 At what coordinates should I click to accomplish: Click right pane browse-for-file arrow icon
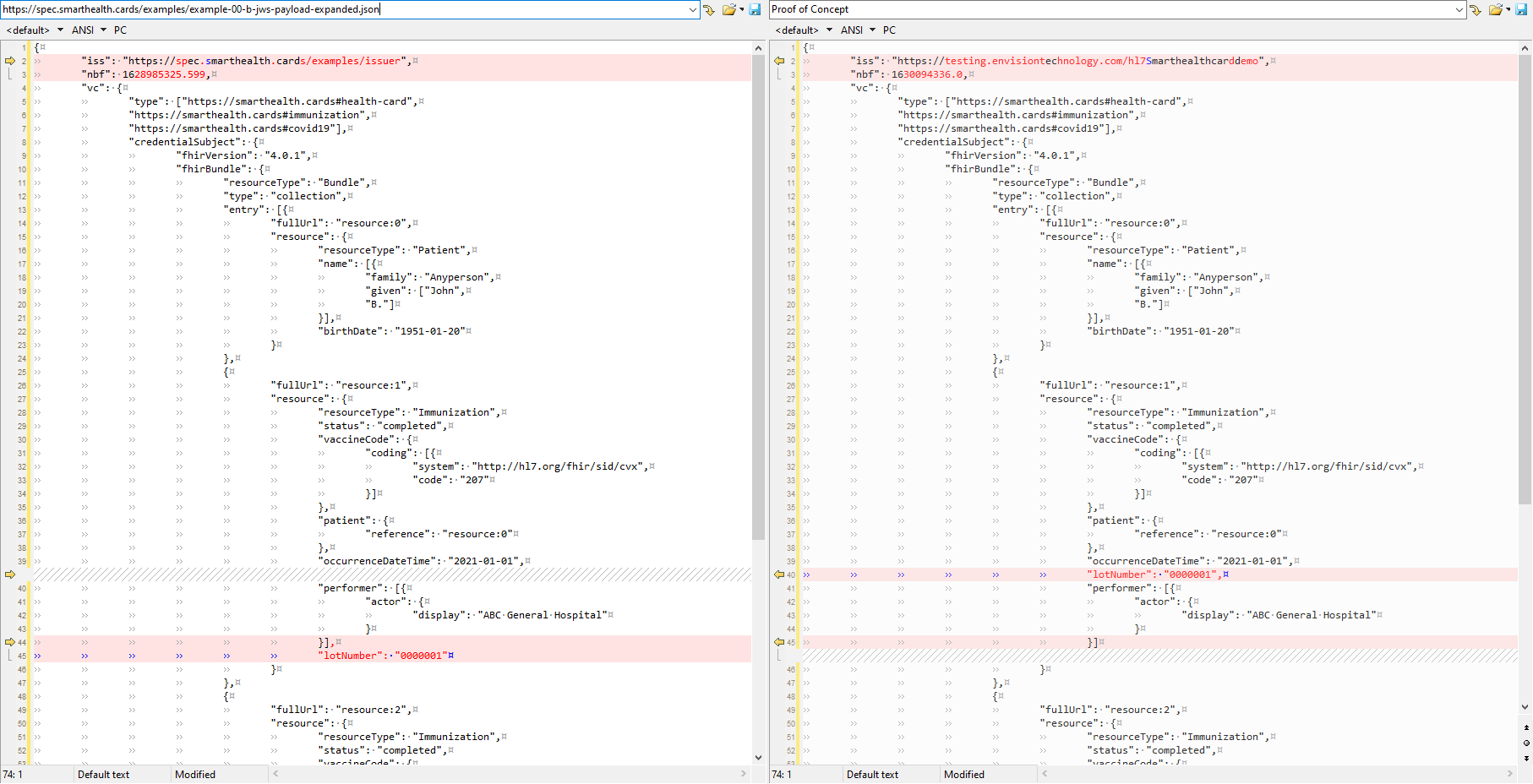1476,9
